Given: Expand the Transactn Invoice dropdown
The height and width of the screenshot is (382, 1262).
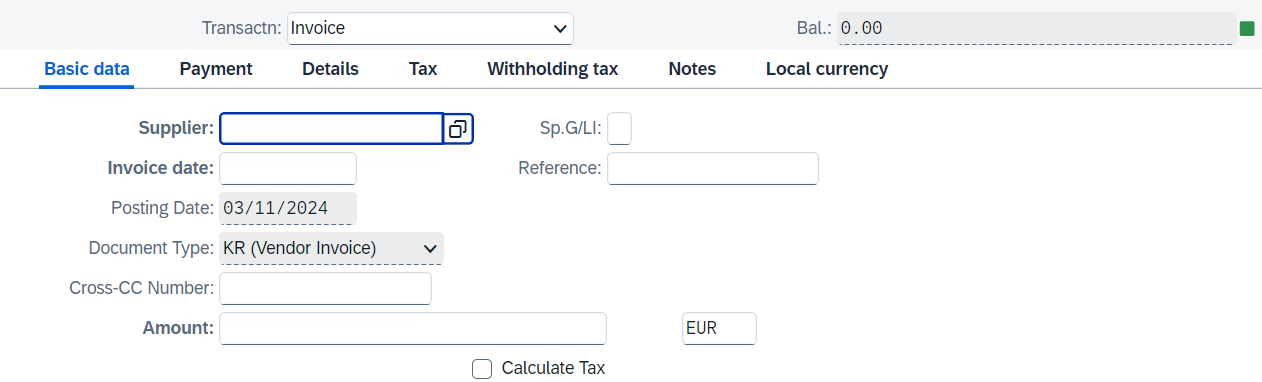Looking at the screenshot, I should click(x=430, y=28).
